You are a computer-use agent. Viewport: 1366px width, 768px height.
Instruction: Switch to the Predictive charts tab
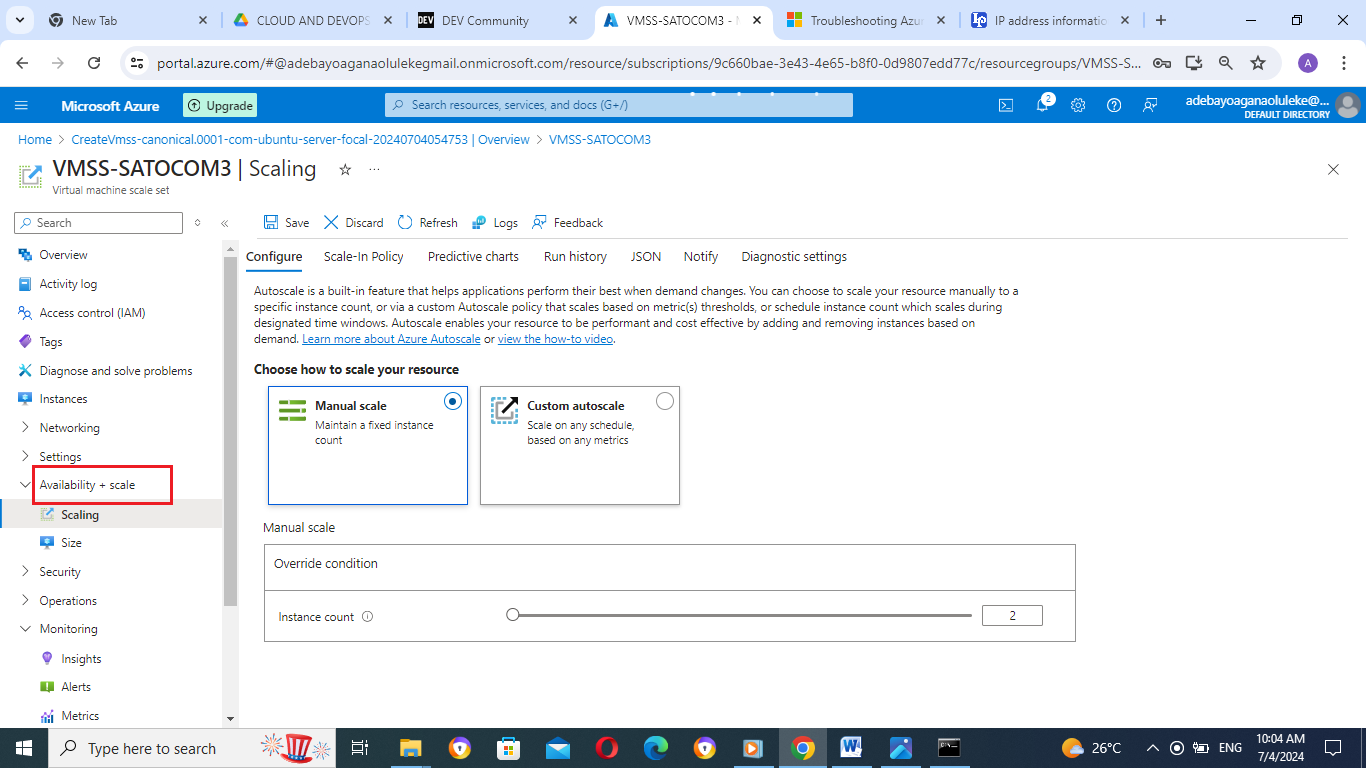click(473, 257)
